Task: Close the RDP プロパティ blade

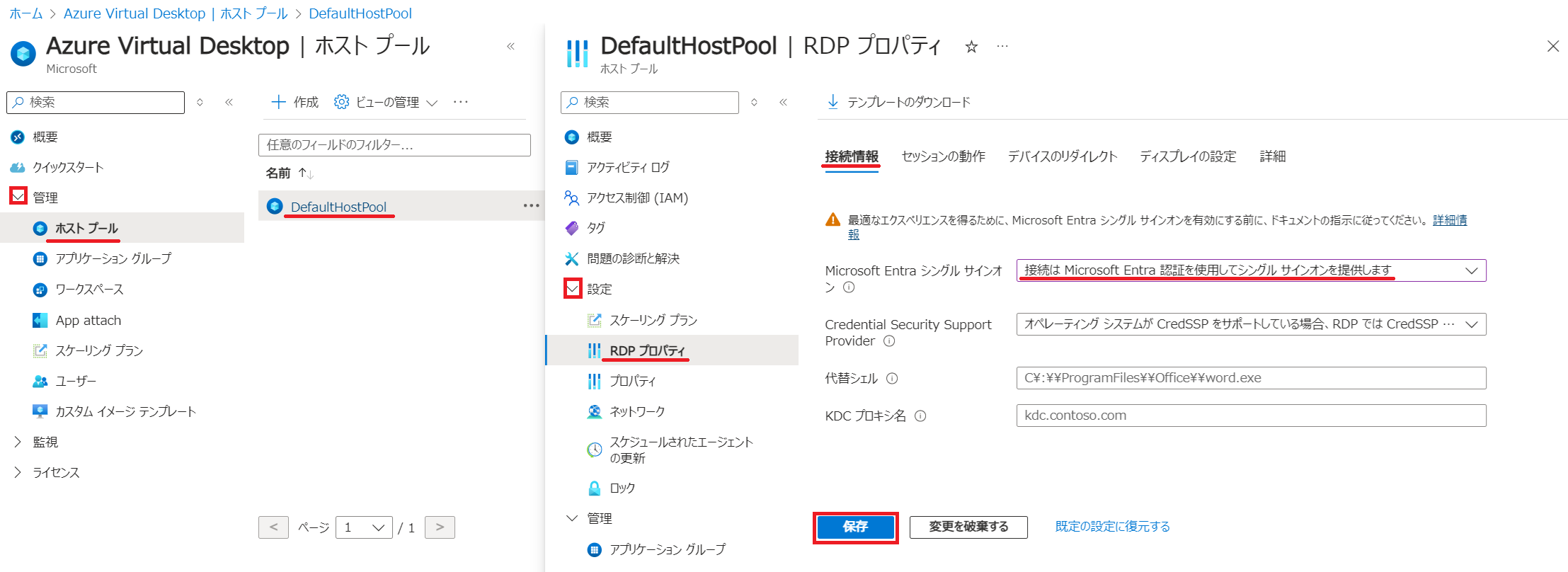Action: (1553, 46)
